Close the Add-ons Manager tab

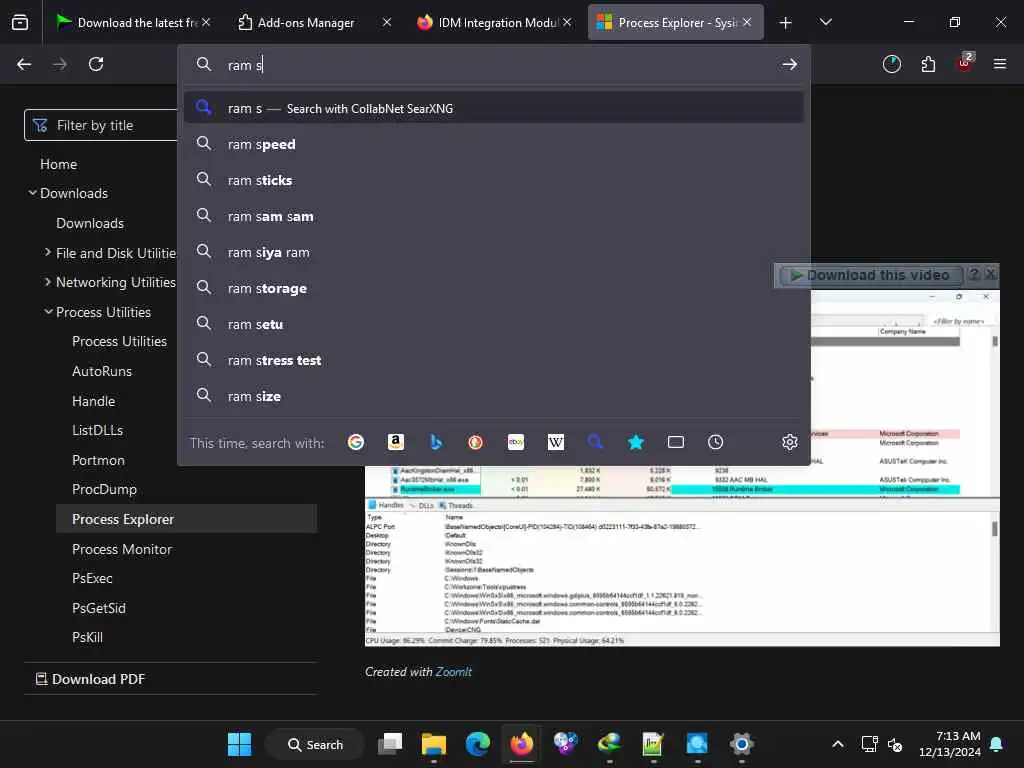coord(387,22)
